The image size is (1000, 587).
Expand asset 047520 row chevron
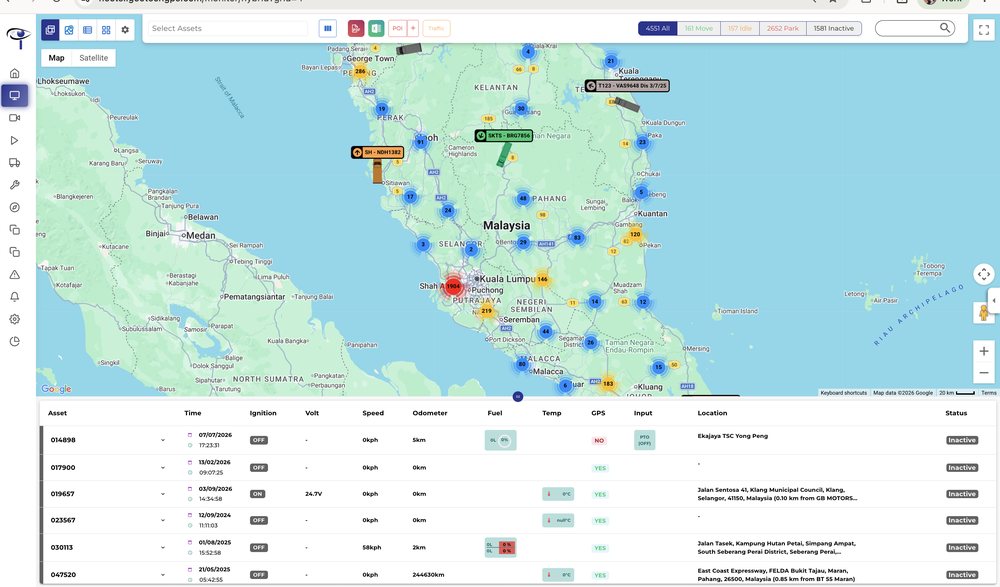(163, 575)
